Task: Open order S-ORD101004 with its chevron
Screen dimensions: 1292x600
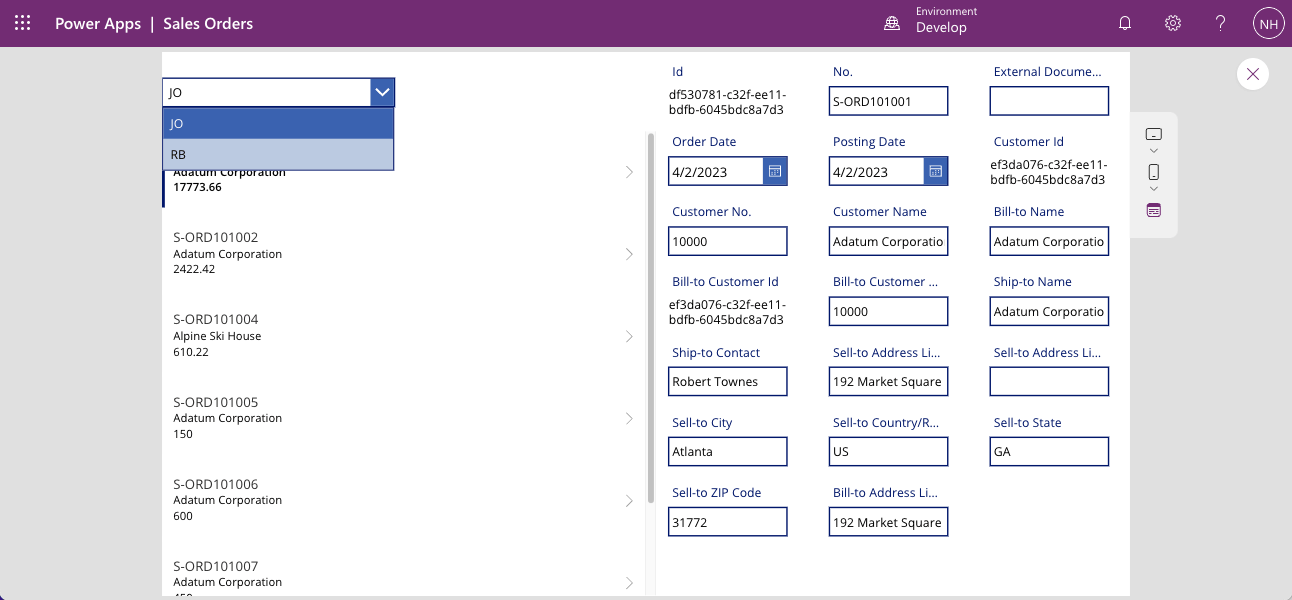Action: (629, 336)
